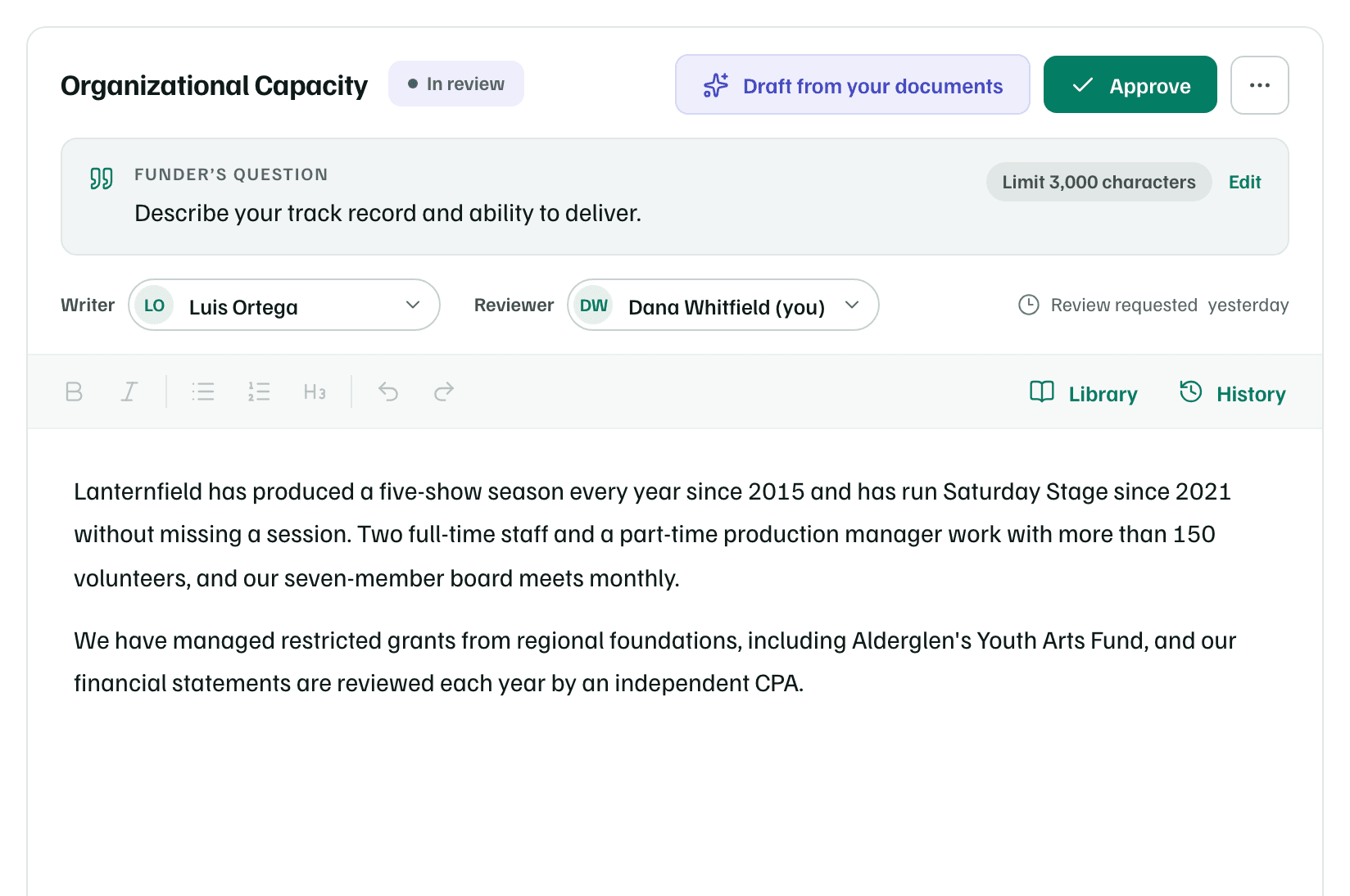Viewport: 1350px width, 896px height.
Task: Click the Organizational Capacity heading
Action: [x=214, y=85]
